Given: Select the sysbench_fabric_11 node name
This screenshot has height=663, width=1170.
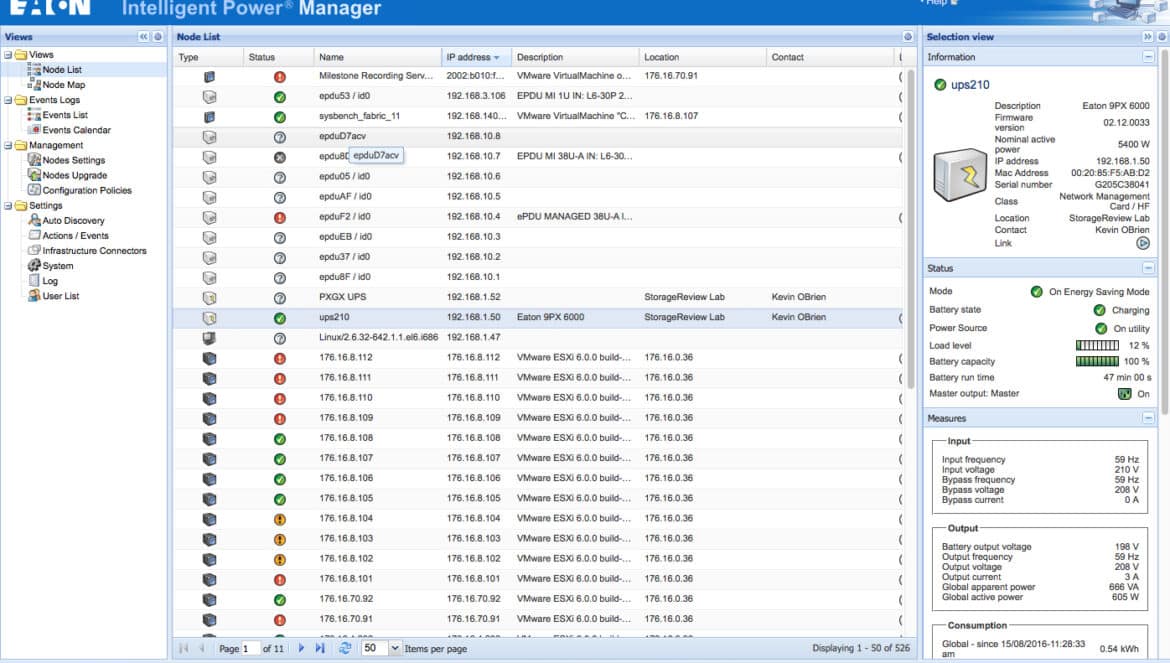Looking at the screenshot, I should [360, 116].
